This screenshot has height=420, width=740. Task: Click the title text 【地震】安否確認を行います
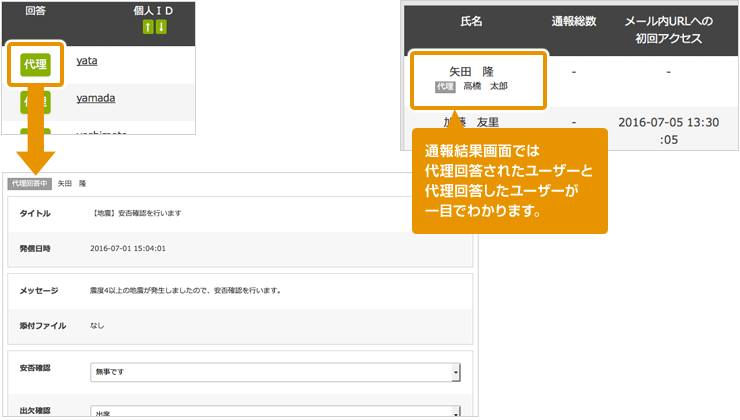[137, 213]
